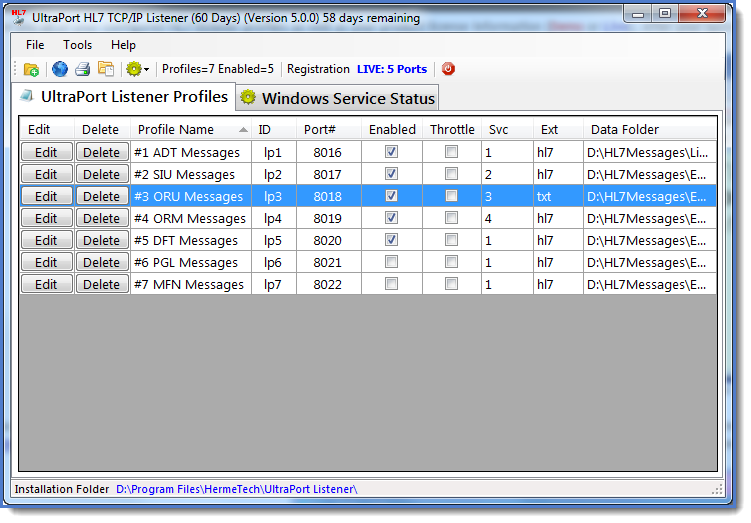The image size is (751, 523).
Task: Edit the #6 PGL Messages profile
Action: pyautogui.click(x=46, y=262)
